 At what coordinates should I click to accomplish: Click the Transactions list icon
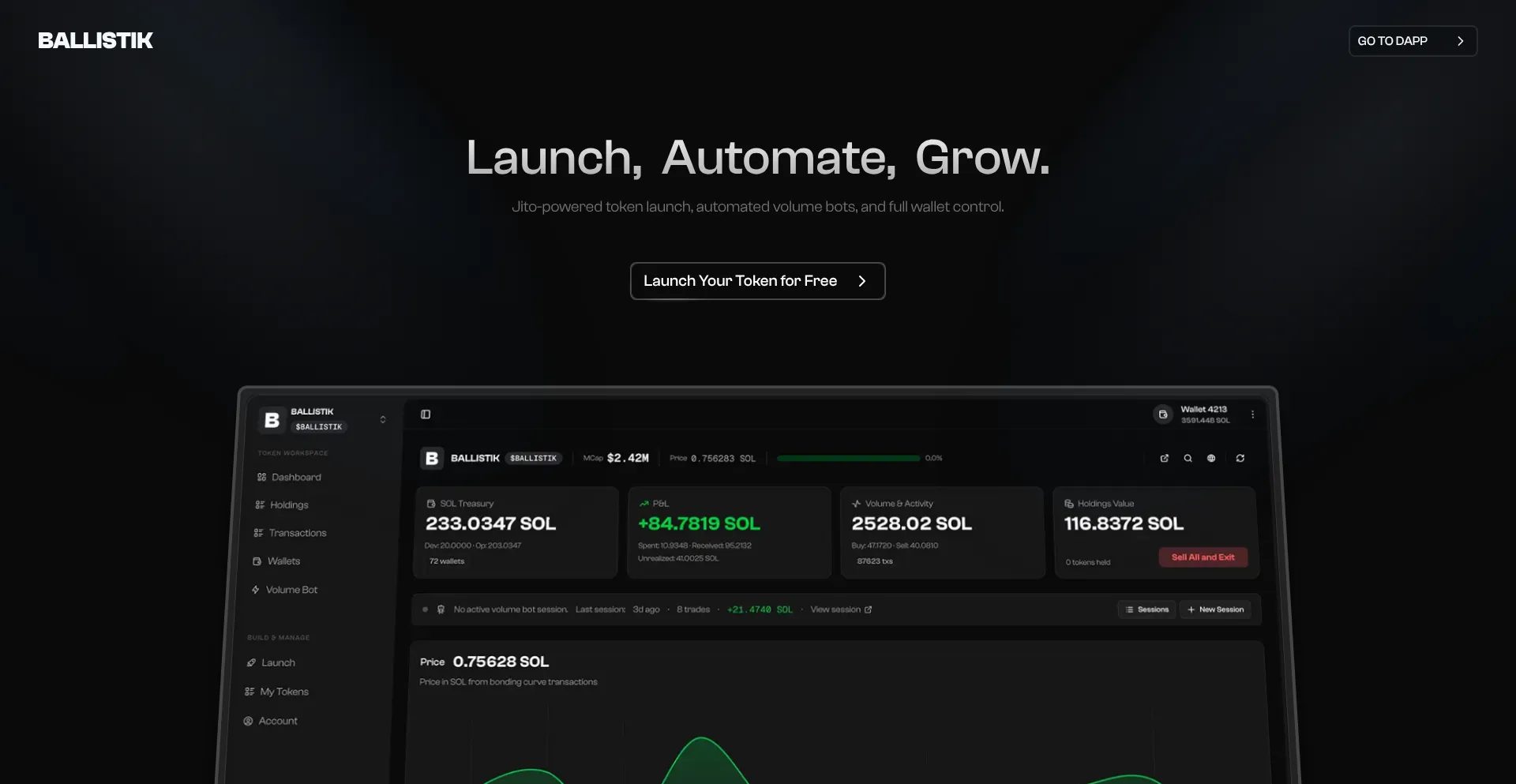[258, 533]
